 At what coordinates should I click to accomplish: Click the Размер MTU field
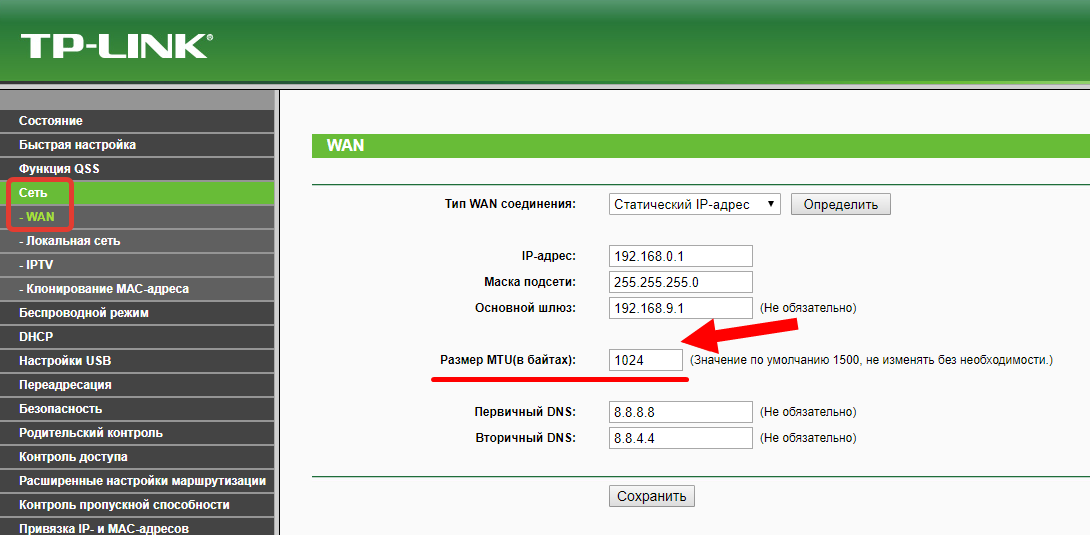coord(646,359)
